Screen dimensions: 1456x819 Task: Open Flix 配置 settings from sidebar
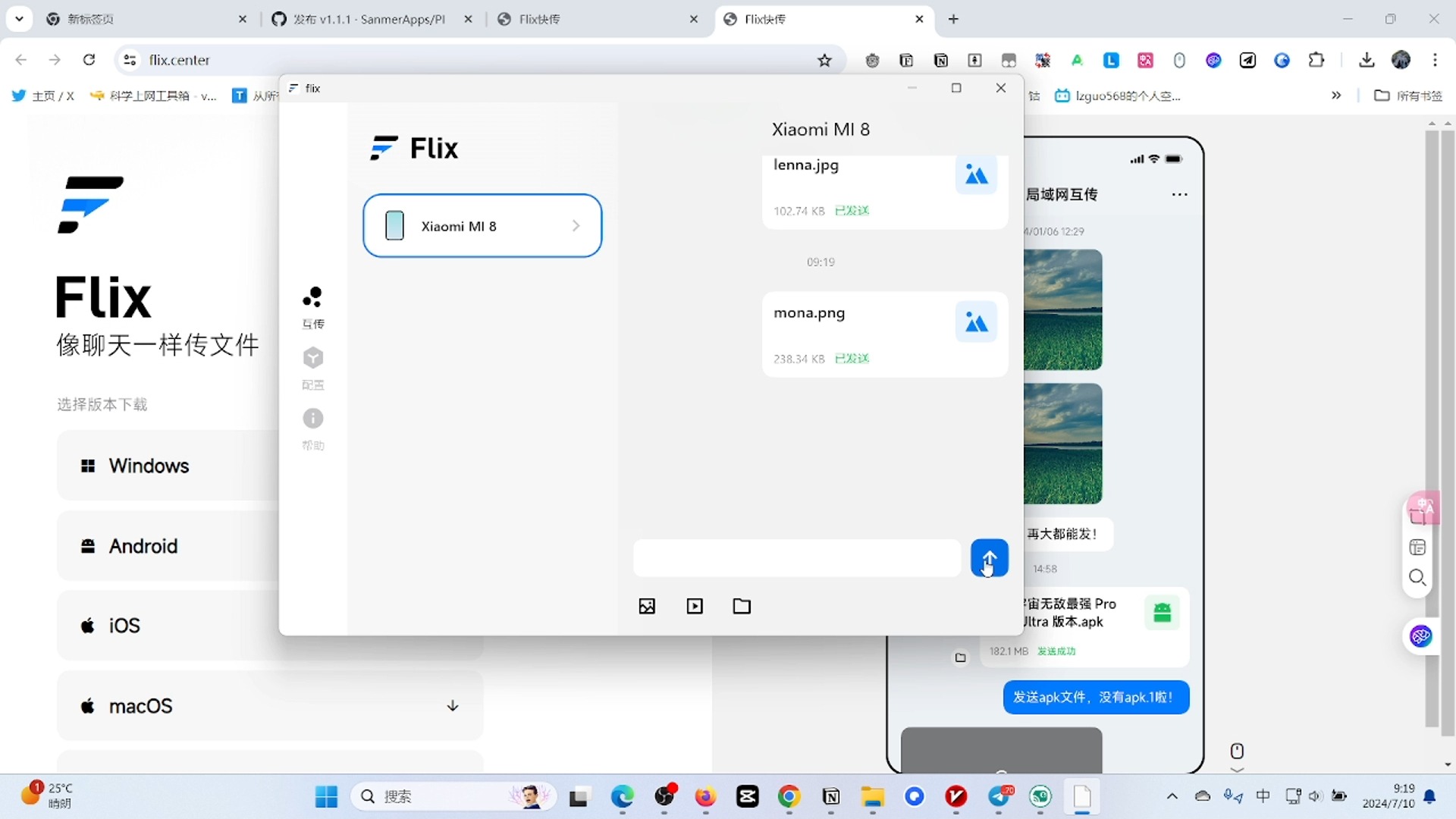coord(312,366)
